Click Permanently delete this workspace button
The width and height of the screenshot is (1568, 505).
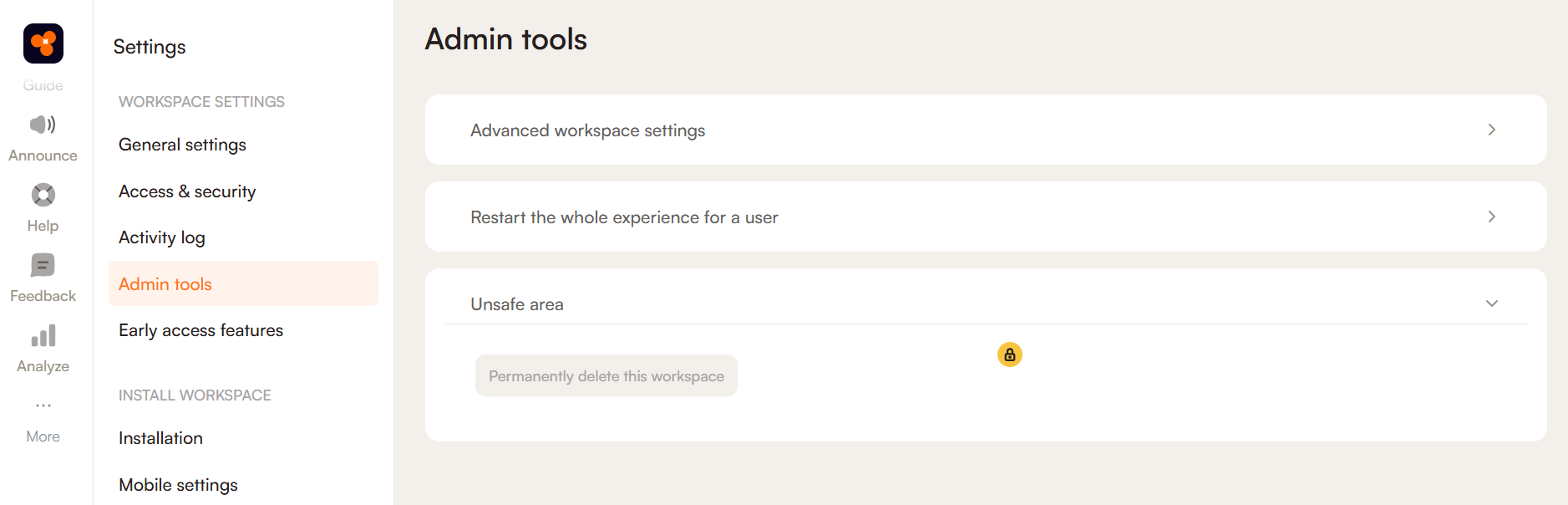coord(606,376)
